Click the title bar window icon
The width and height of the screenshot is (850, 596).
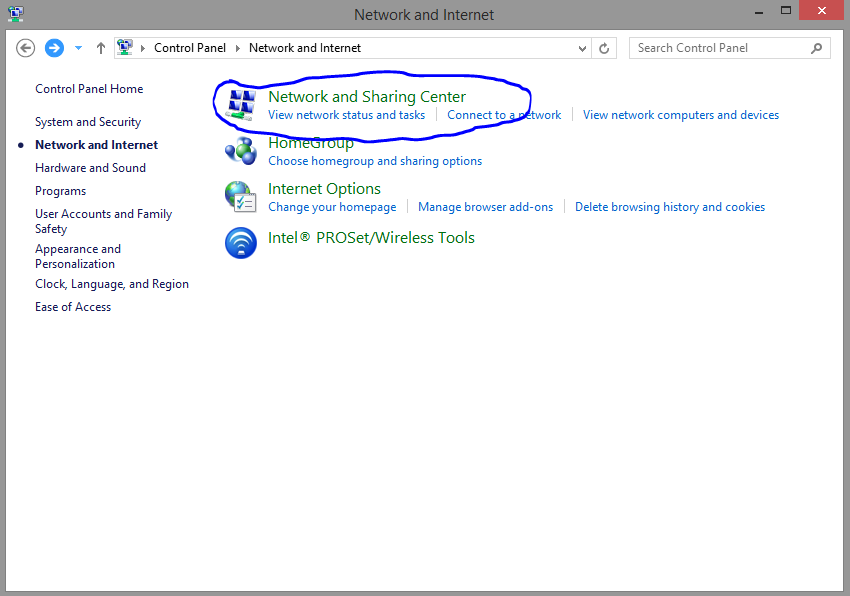pyautogui.click(x=16, y=14)
